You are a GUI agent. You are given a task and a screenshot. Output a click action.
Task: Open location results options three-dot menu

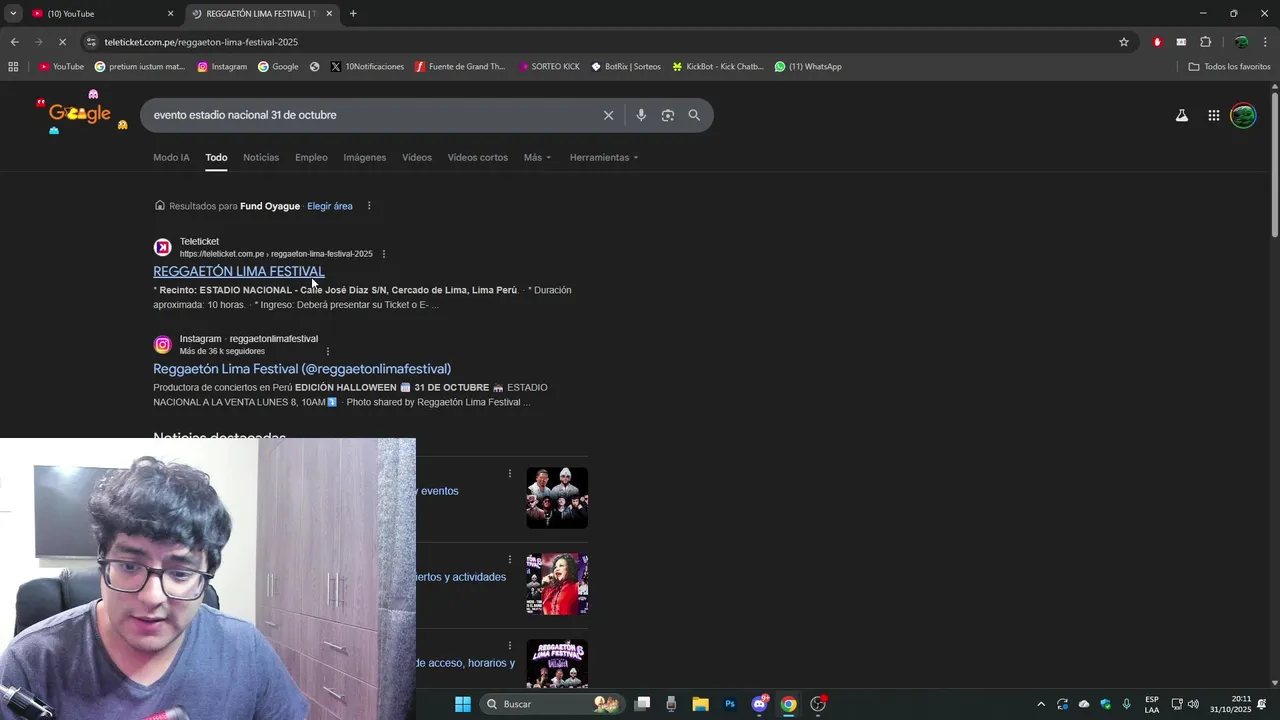[369, 206]
